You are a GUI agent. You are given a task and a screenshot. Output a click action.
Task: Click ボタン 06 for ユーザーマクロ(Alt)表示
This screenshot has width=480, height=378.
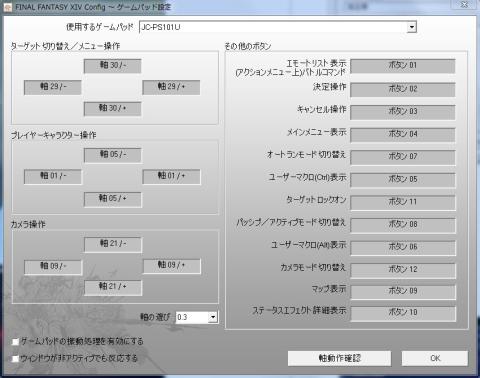pyautogui.click(x=403, y=247)
